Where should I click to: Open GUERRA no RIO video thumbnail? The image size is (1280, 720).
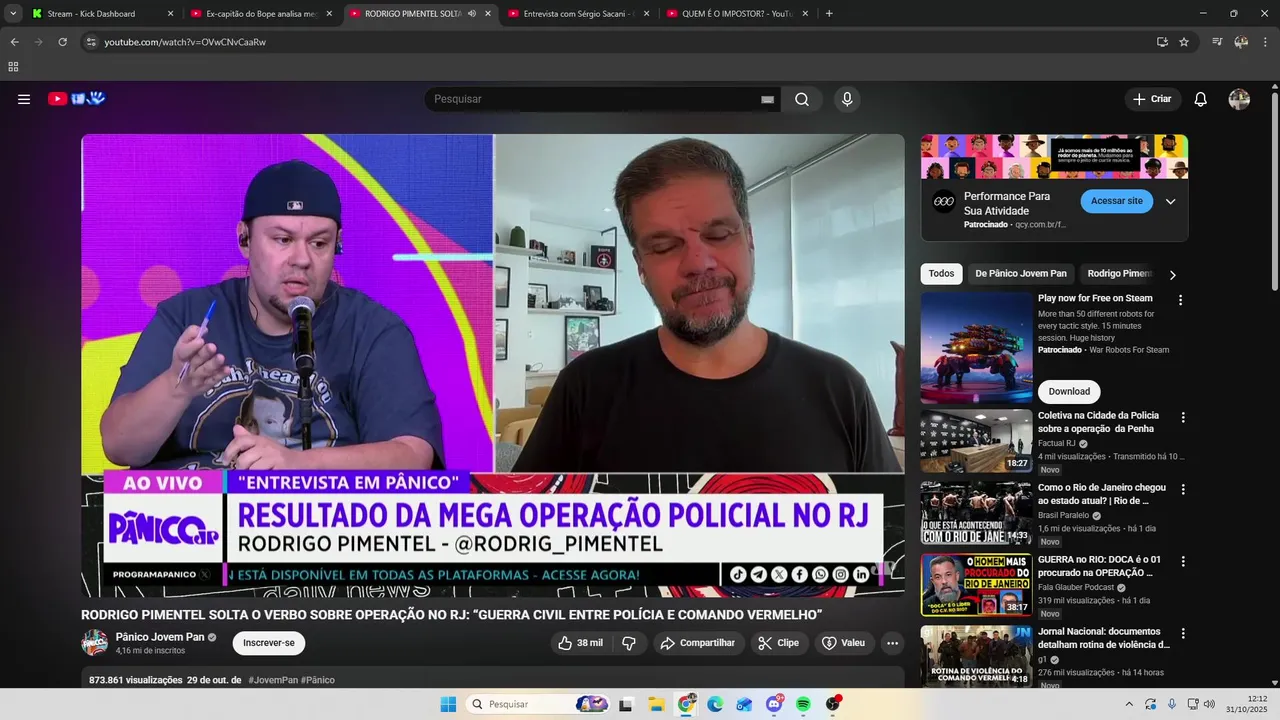pos(977,585)
